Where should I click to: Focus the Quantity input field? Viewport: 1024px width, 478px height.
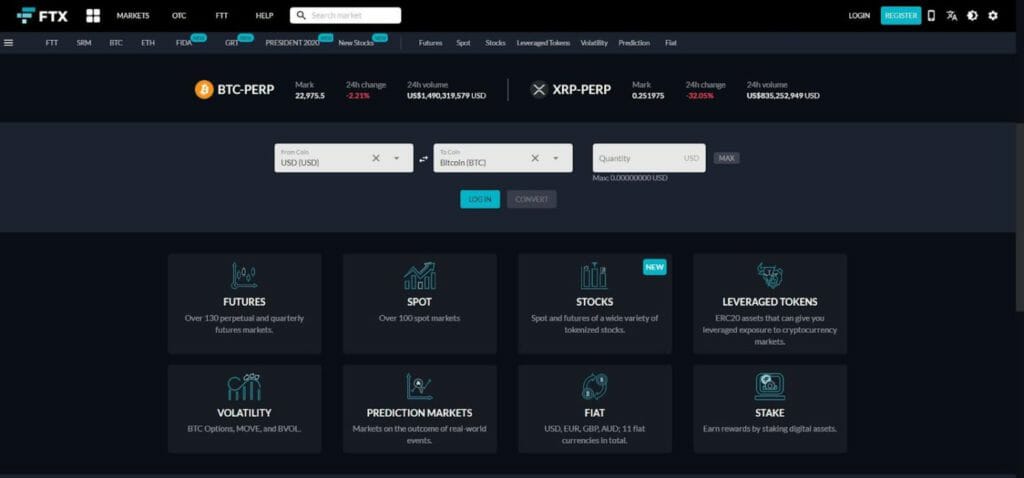tap(649, 158)
